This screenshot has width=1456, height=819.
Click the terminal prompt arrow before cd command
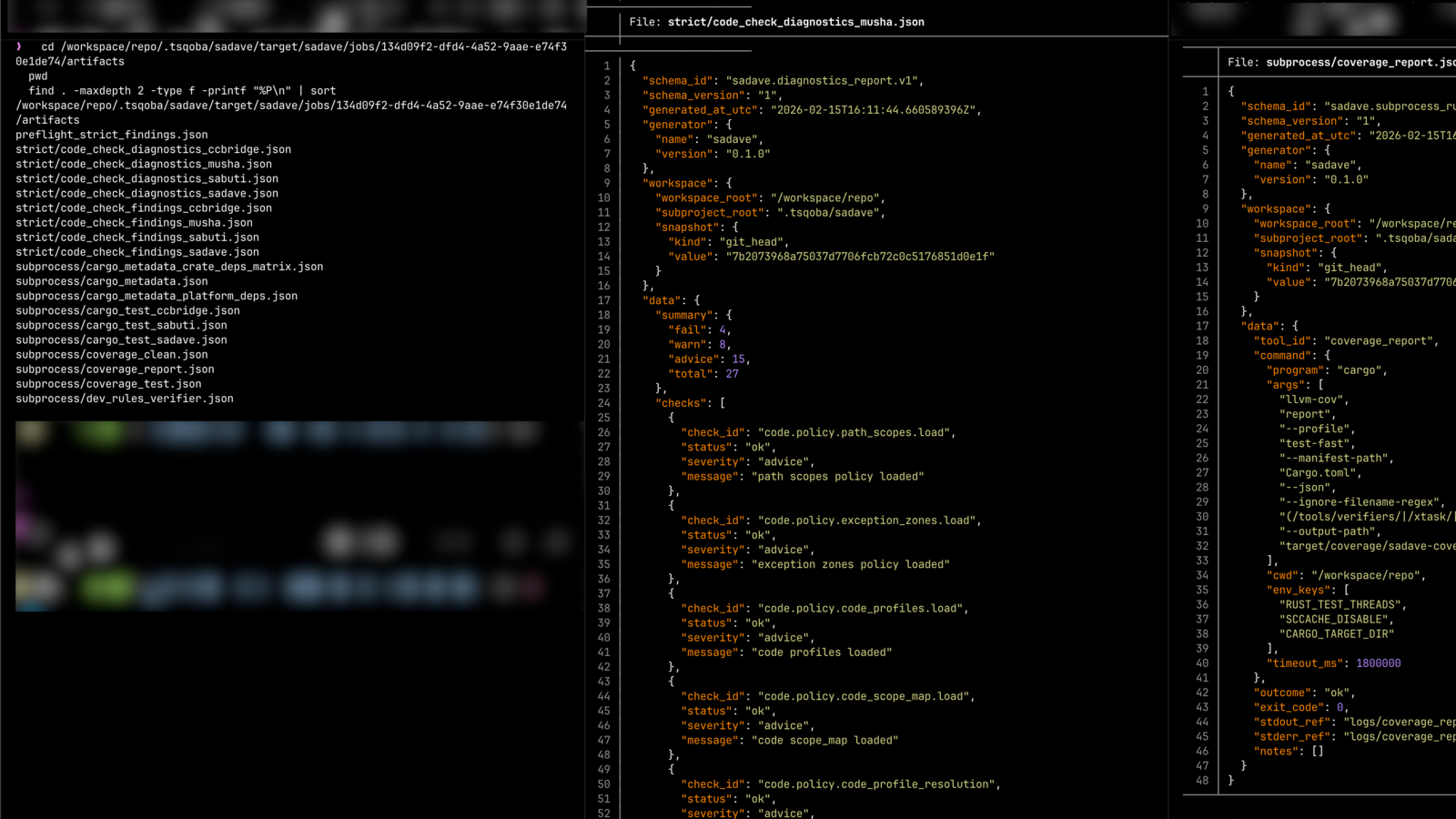pos(18,46)
